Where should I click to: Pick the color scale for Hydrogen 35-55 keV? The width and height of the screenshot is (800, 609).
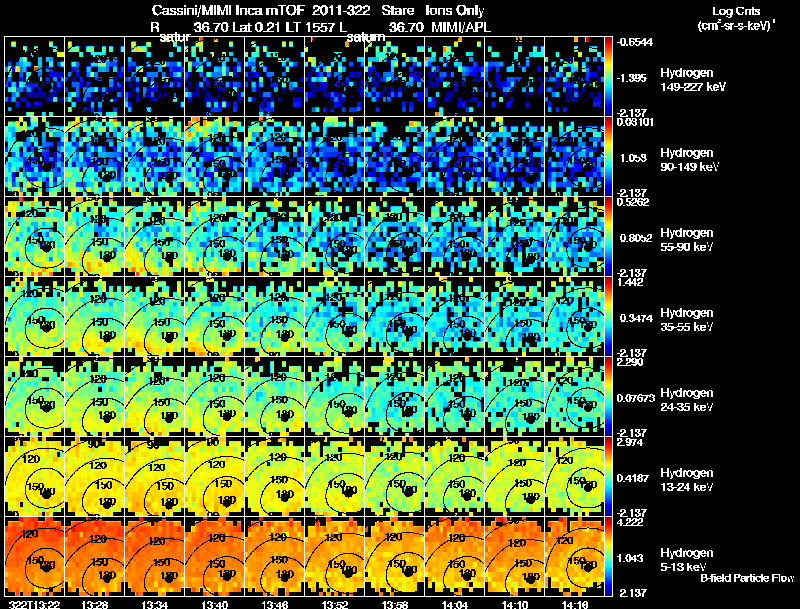[x=608, y=317]
